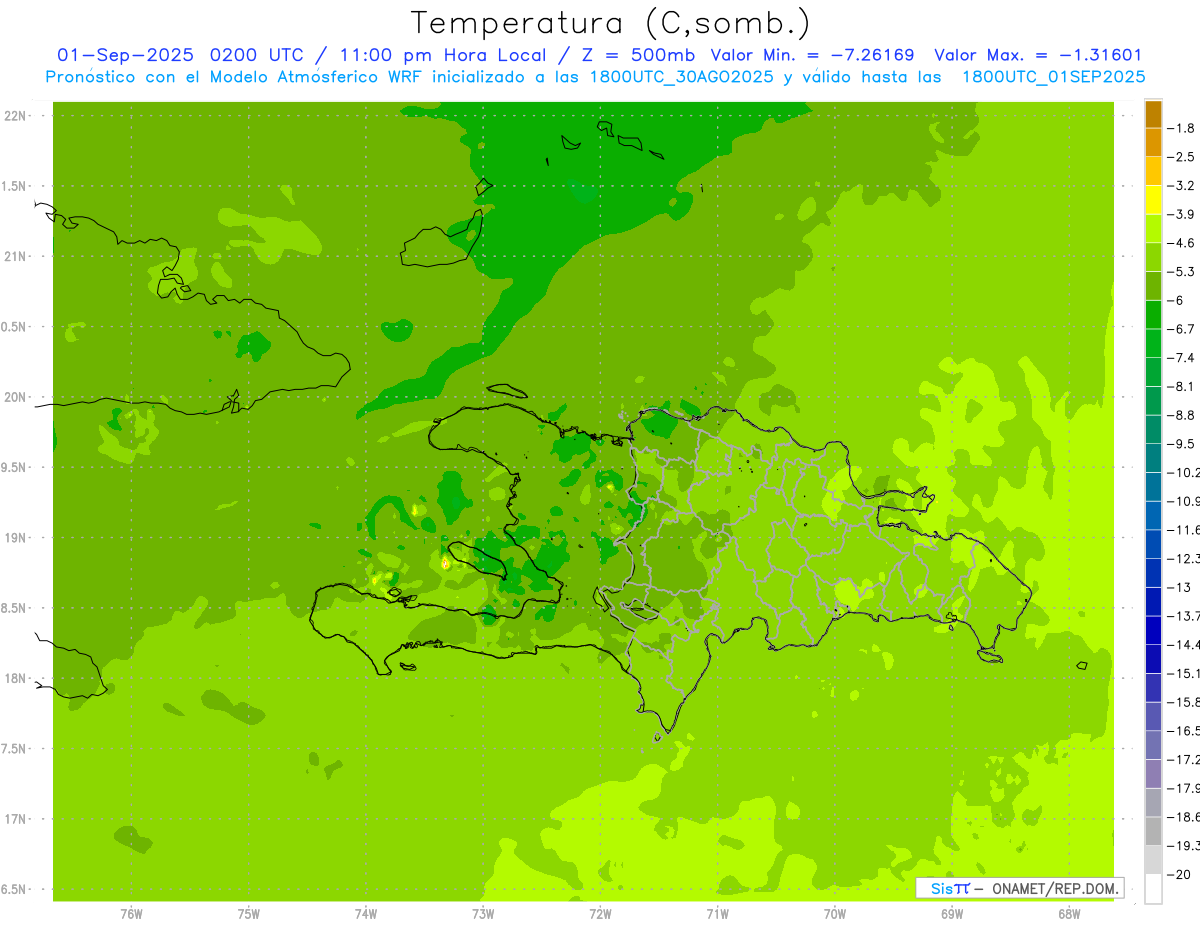Click the valid-until time '1800UTC_01SEP2025'

pyautogui.click(x=1053, y=77)
